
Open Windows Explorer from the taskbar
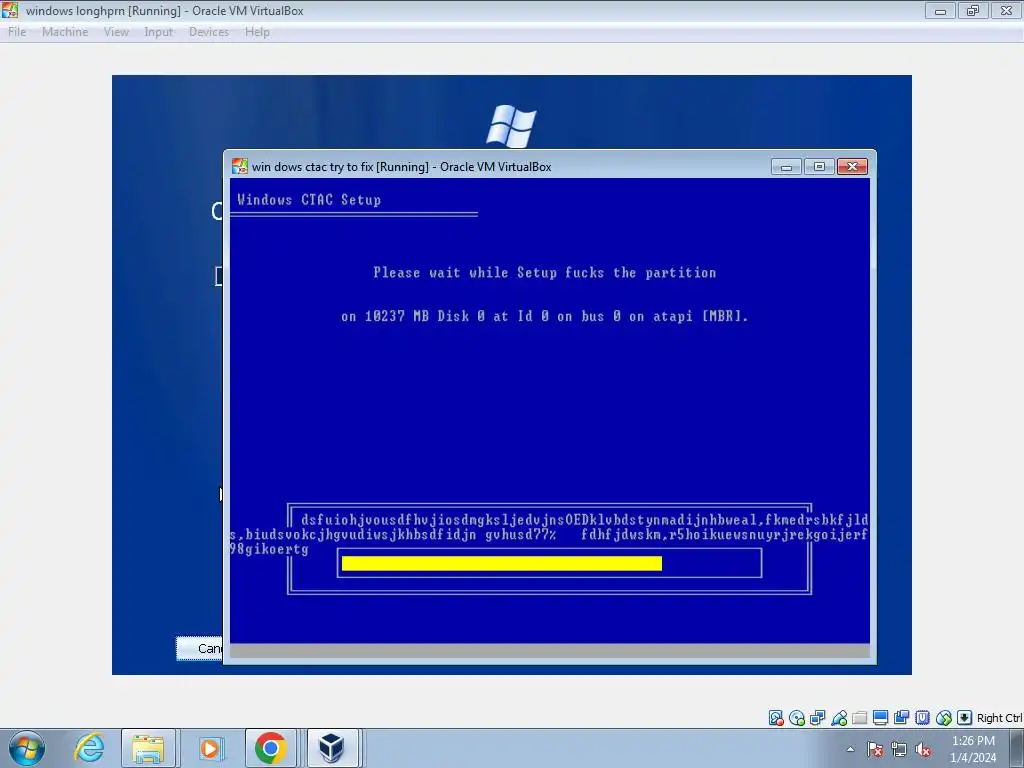click(x=148, y=748)
